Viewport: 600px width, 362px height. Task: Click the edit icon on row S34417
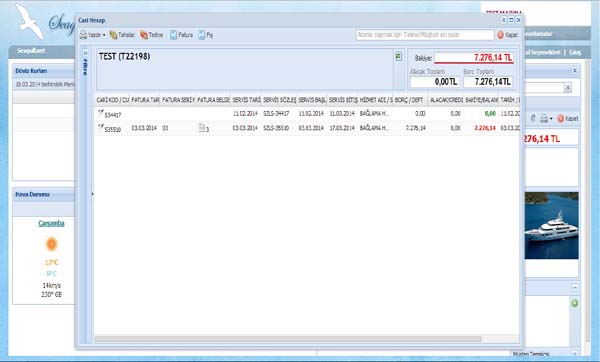coord(101,113)
